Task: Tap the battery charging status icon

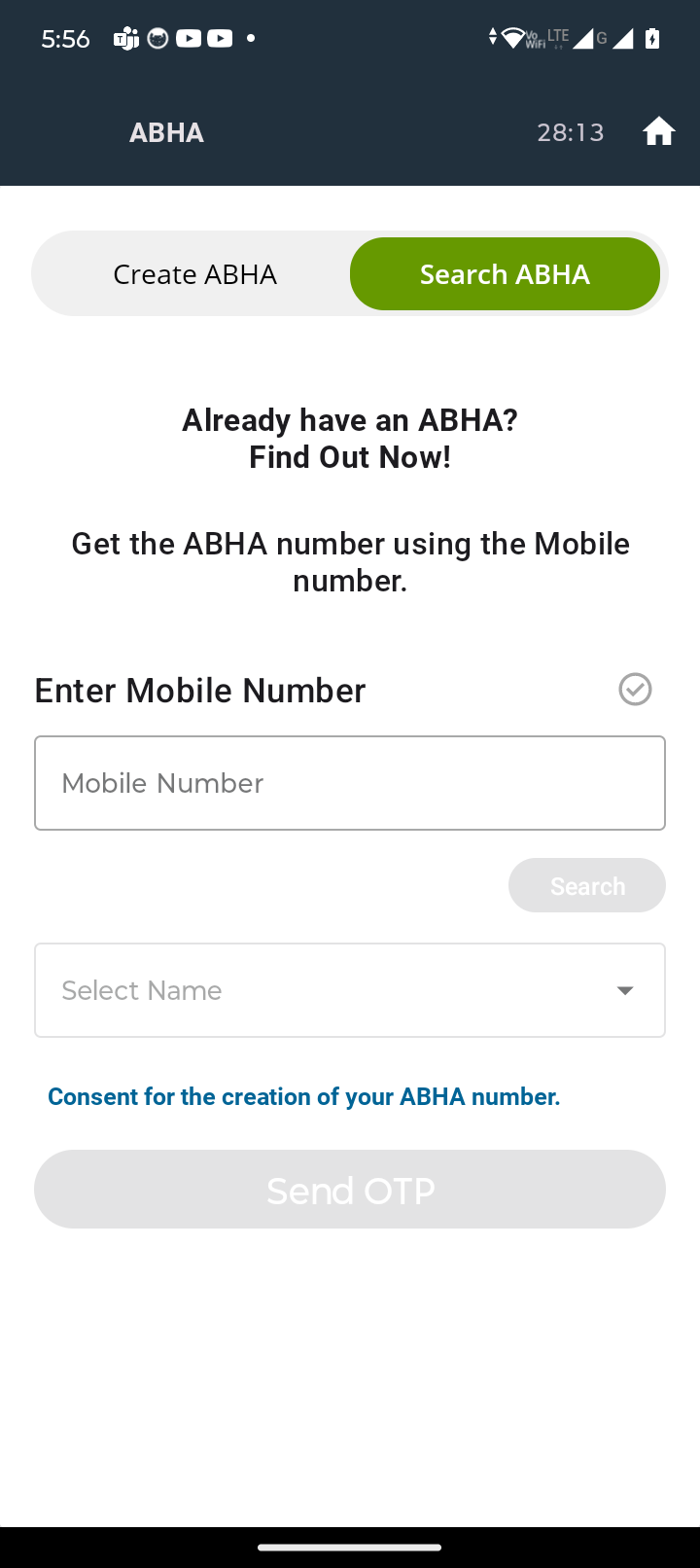Action: [652, 38]
